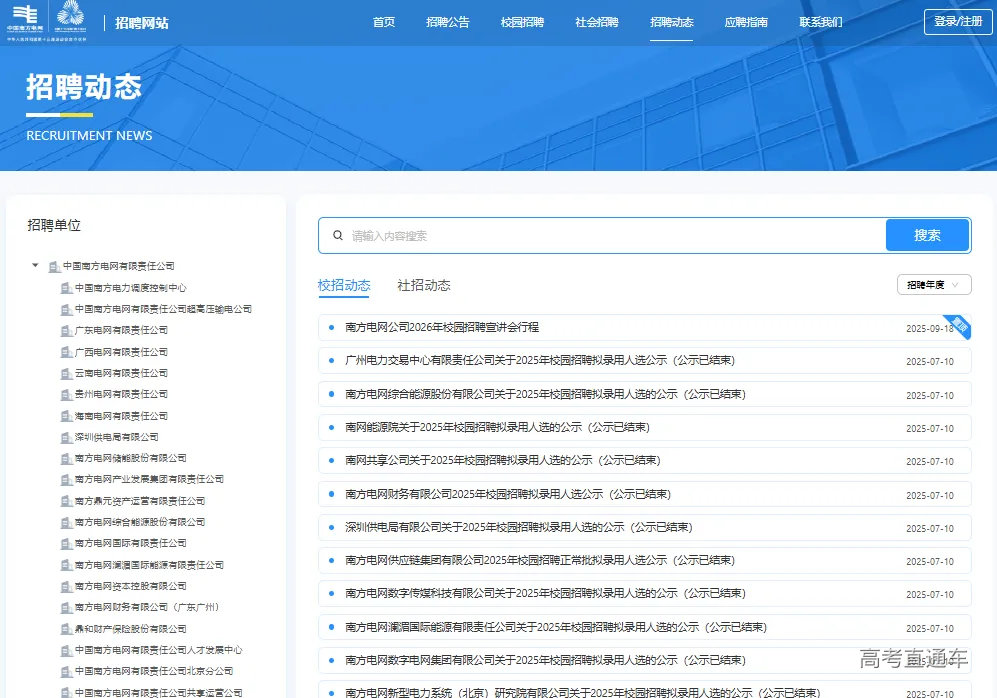Click building icon beside 云南电网有限责任公司
Screen dimensions: 997x698
pyautogui.click(x=66, y=373)
